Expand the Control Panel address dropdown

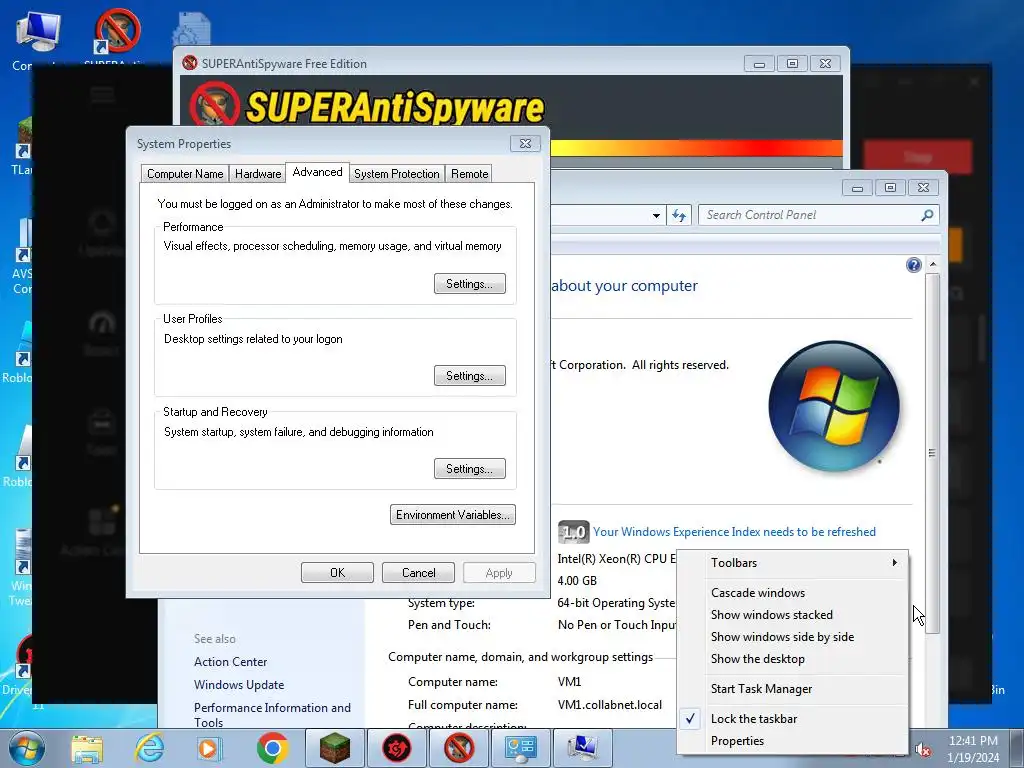pos(656,216)
